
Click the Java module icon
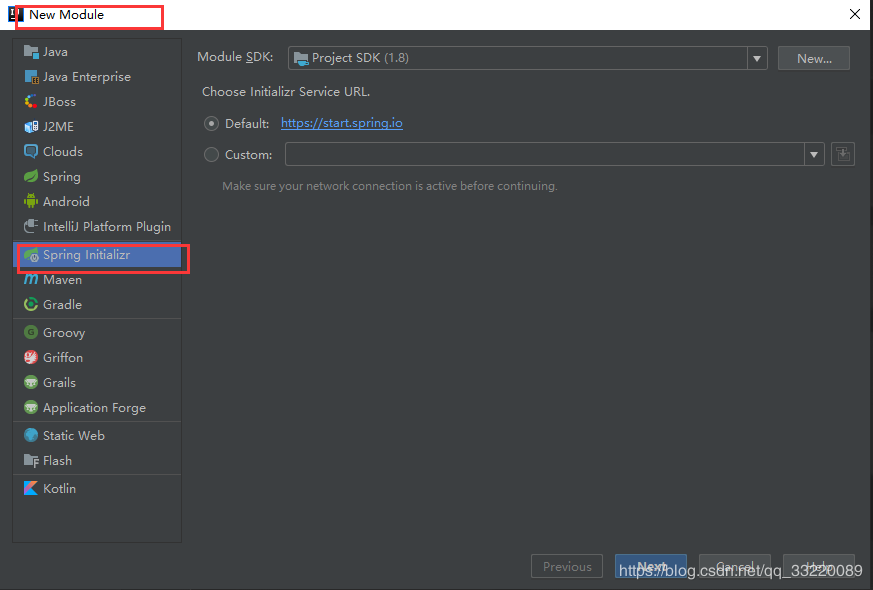click(31, 52)
